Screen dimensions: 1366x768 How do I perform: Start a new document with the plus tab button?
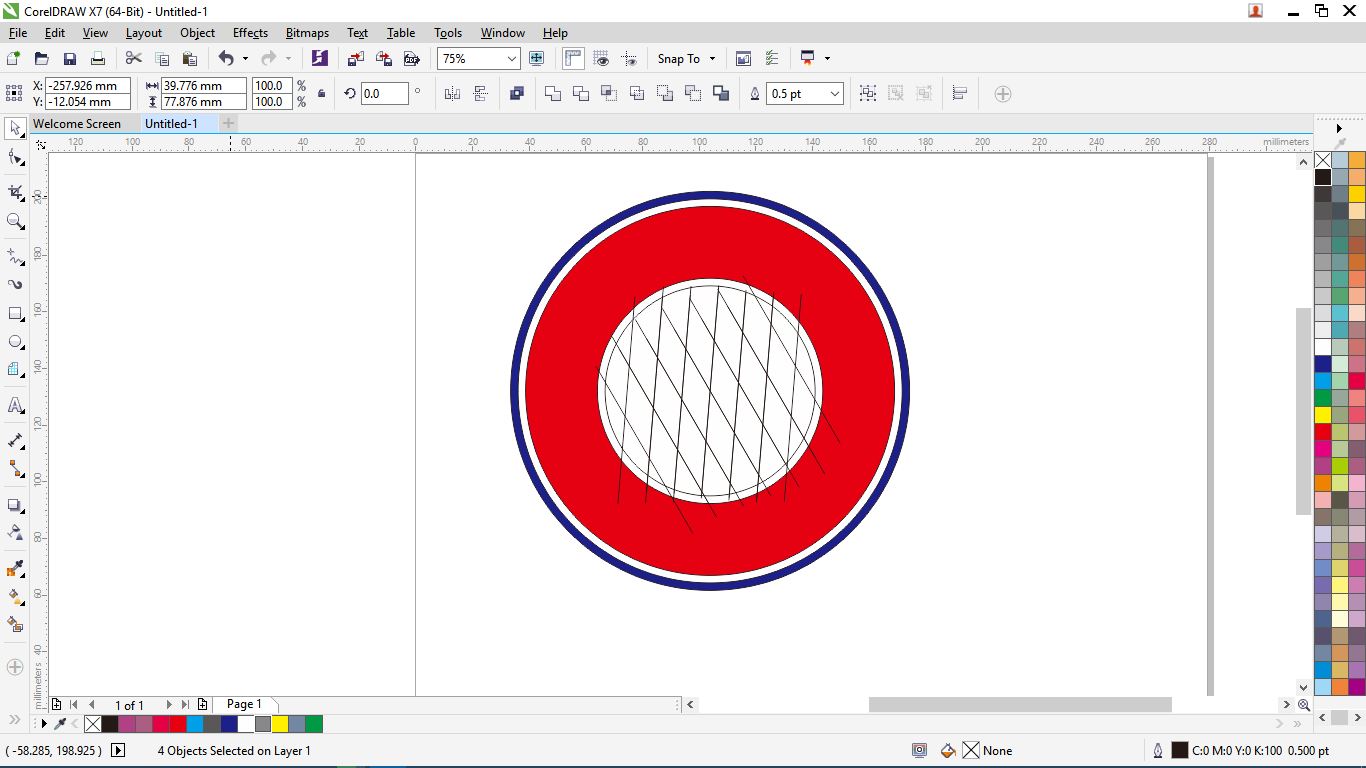228,123
